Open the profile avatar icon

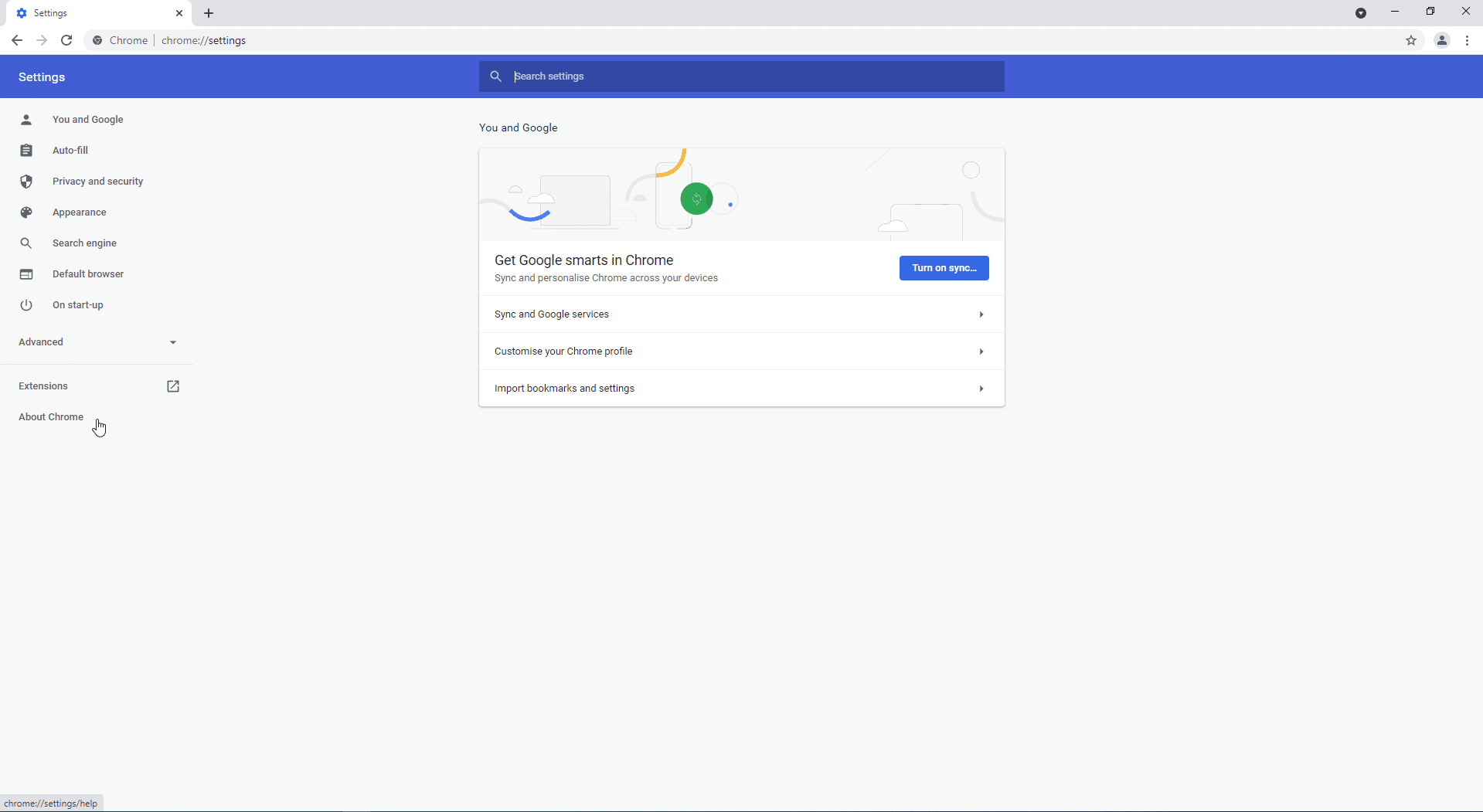click(1441, 40)
